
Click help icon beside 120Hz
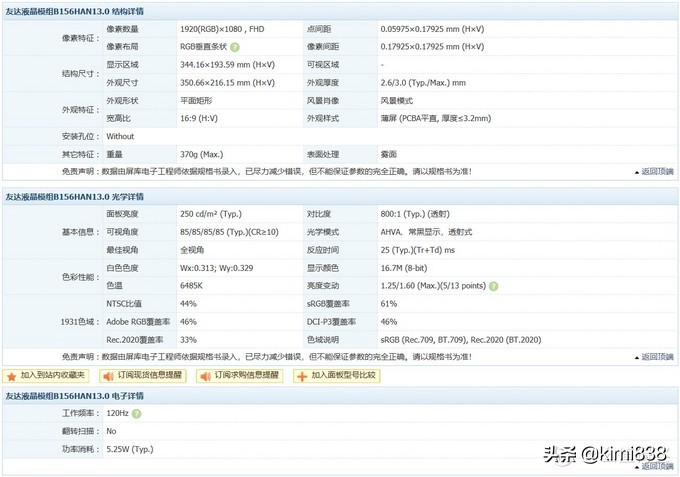click(136, 414)
